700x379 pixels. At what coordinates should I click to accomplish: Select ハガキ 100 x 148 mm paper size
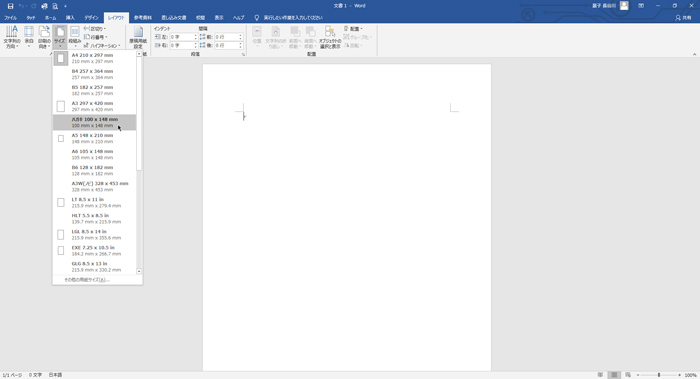pos(94,122)
